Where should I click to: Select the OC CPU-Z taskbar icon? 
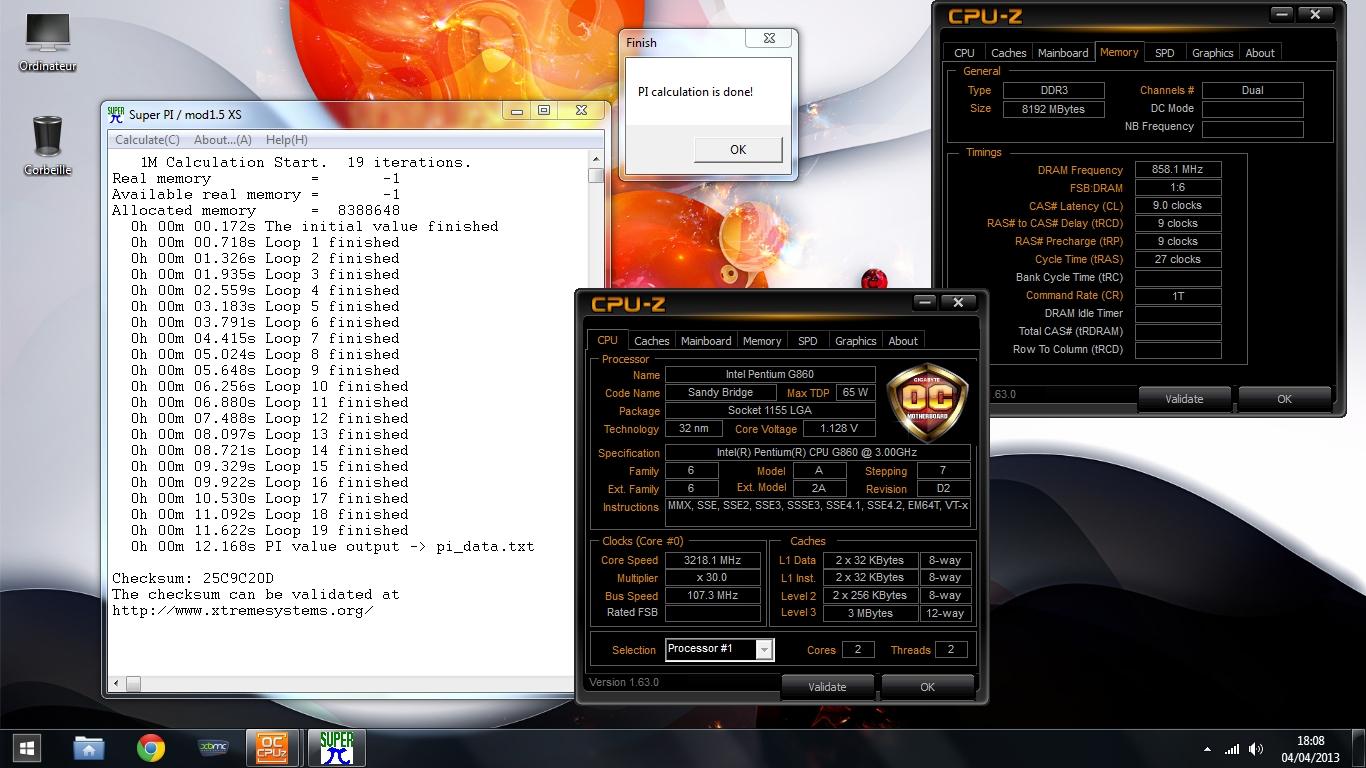click(272, 747)
